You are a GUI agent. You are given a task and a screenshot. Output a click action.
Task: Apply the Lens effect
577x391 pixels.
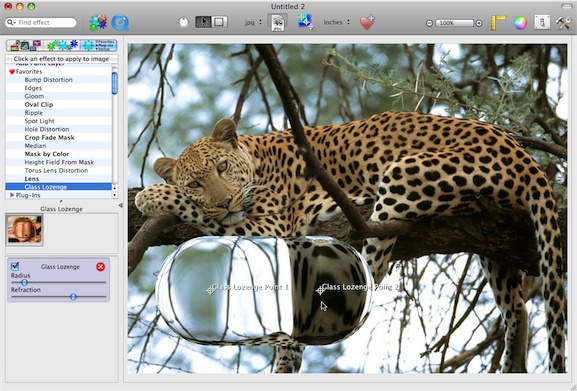tap(59, 179)
